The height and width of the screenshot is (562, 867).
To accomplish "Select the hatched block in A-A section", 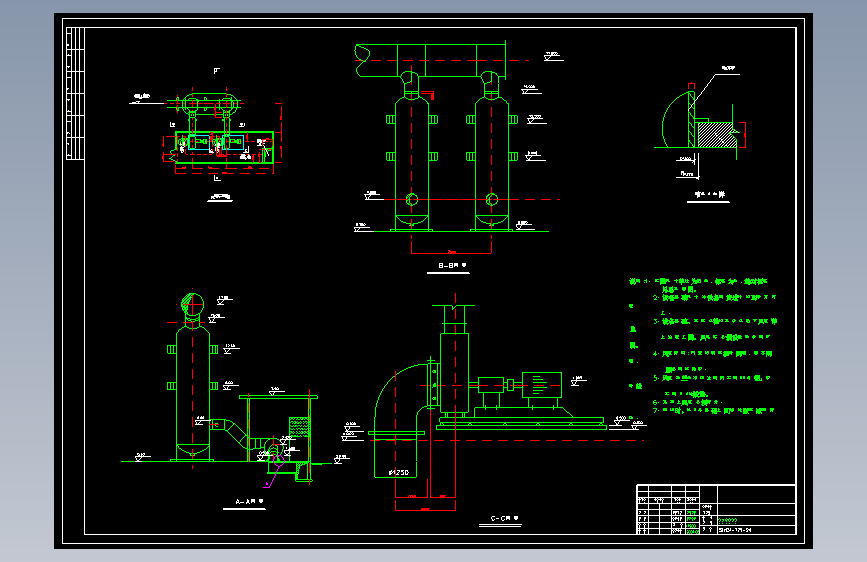I will tap(299, 427).
